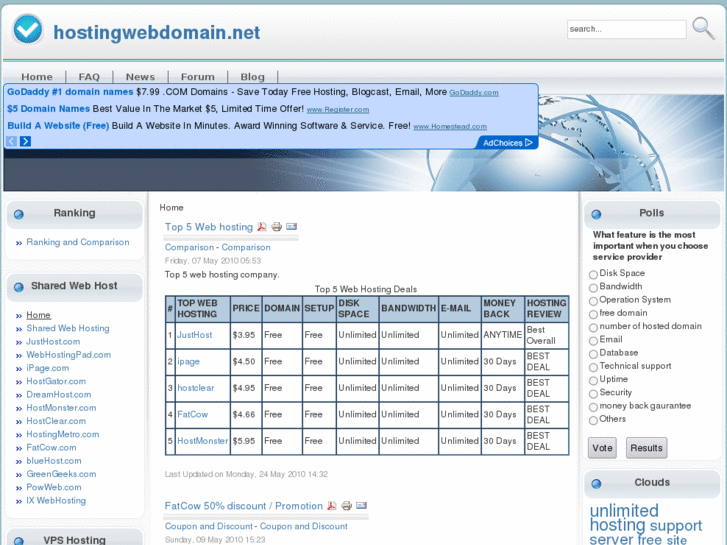Image resolution: width=727 pixels, height=545 pixels.
Task: Open underlined Home link in sidebar
Action: (38, 315)
